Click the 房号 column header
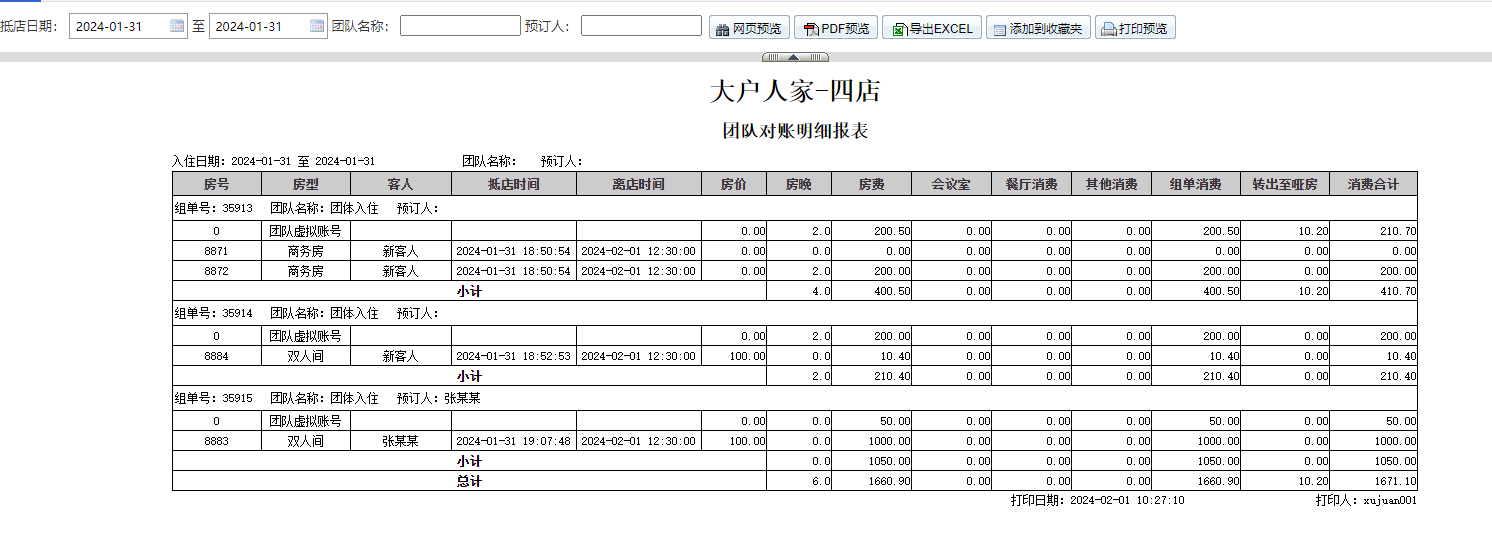 [x=217, y=184]
